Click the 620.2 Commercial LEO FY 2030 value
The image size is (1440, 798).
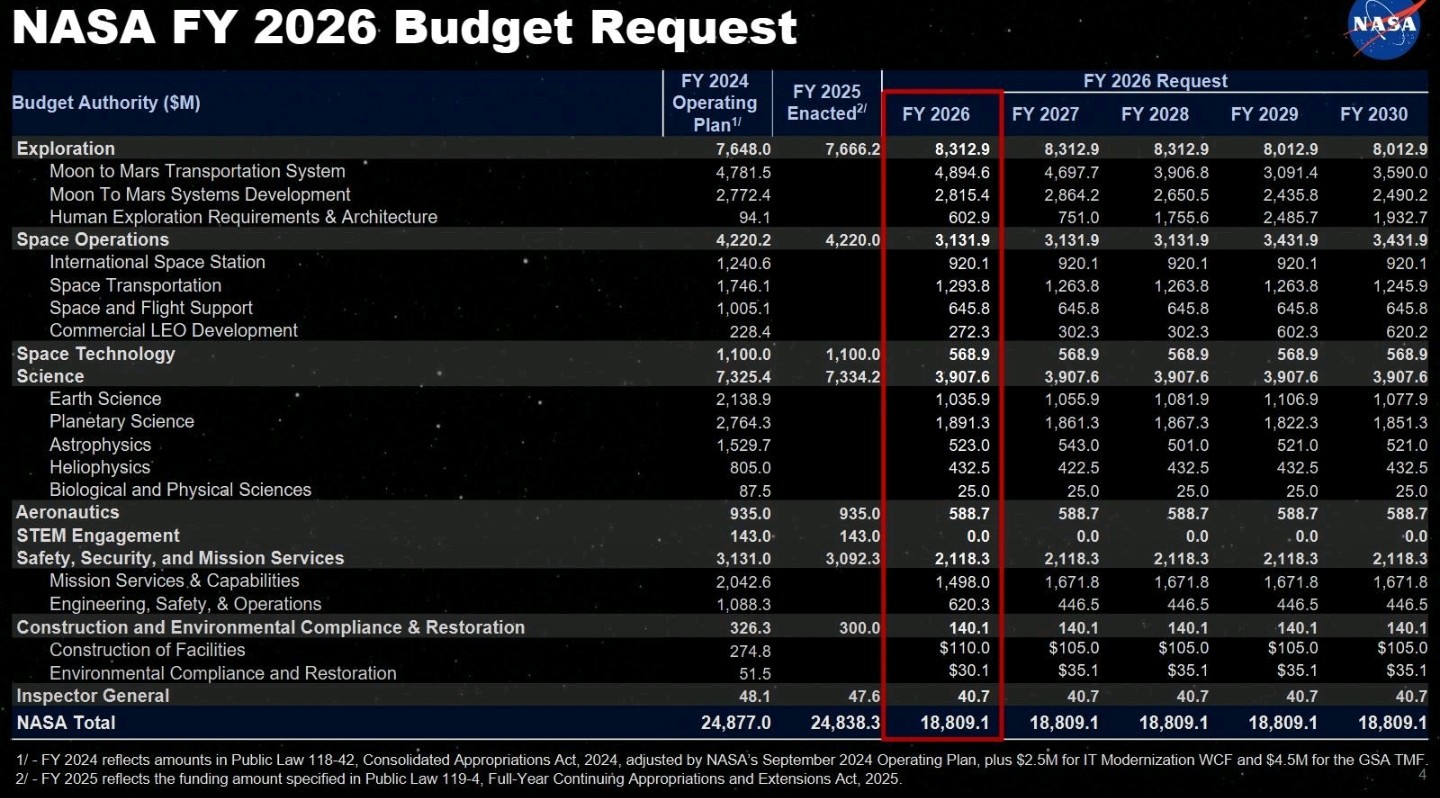click(x=1407, y=331)
